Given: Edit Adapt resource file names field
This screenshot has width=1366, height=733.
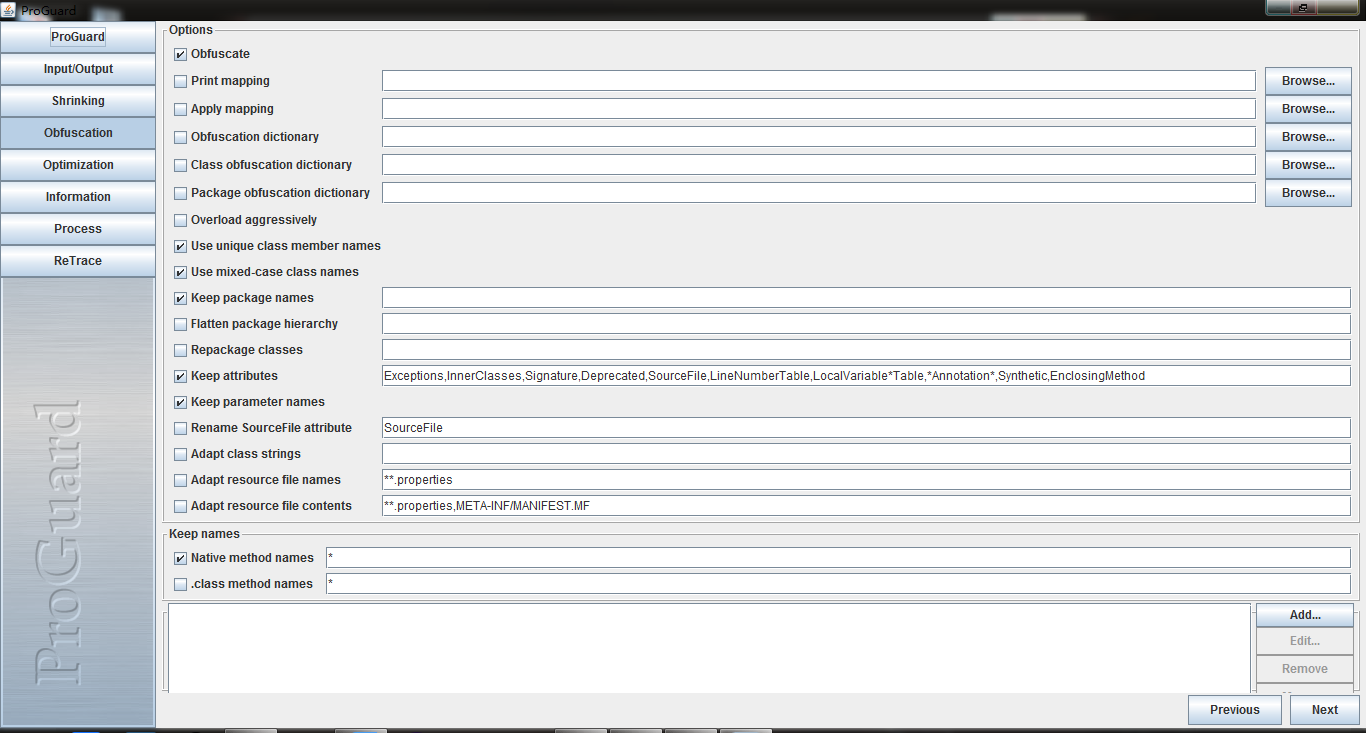Looking at the screenshot, I should (866, 480).
